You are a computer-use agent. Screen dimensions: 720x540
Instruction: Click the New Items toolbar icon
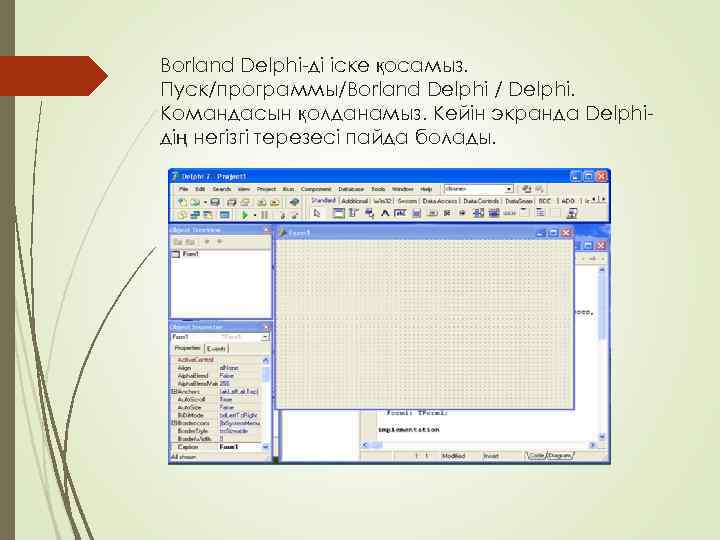pyautogui.click(x=182, y=202)
